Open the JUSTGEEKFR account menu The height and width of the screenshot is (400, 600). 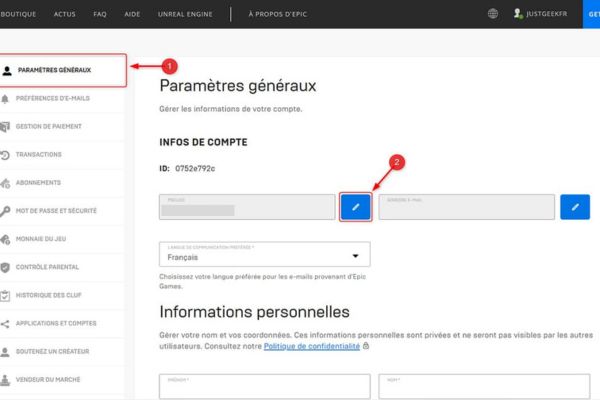[x=540, y=14]
